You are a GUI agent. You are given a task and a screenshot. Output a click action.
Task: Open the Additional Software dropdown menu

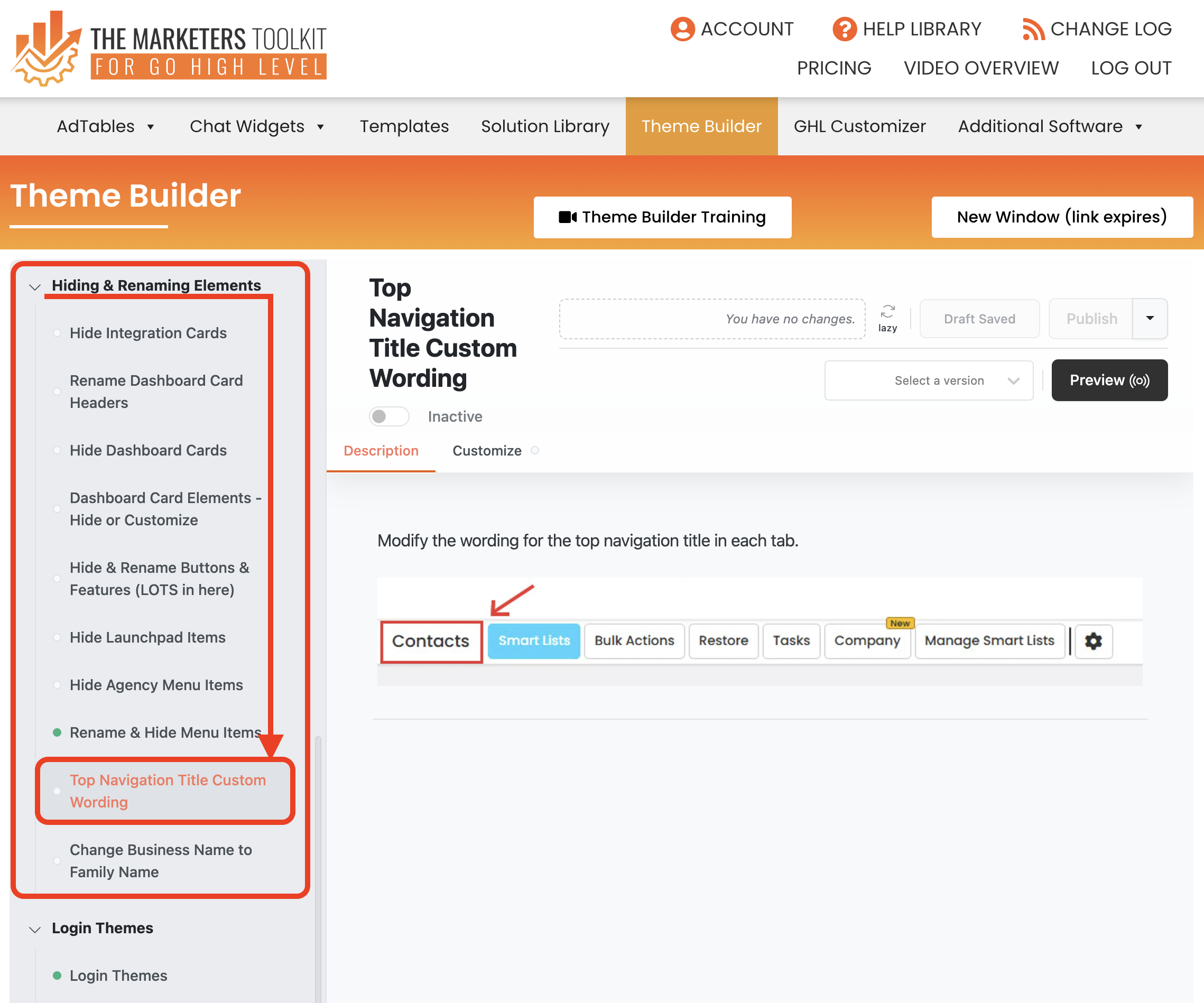pyautogui.click(x=1050, y=126)
